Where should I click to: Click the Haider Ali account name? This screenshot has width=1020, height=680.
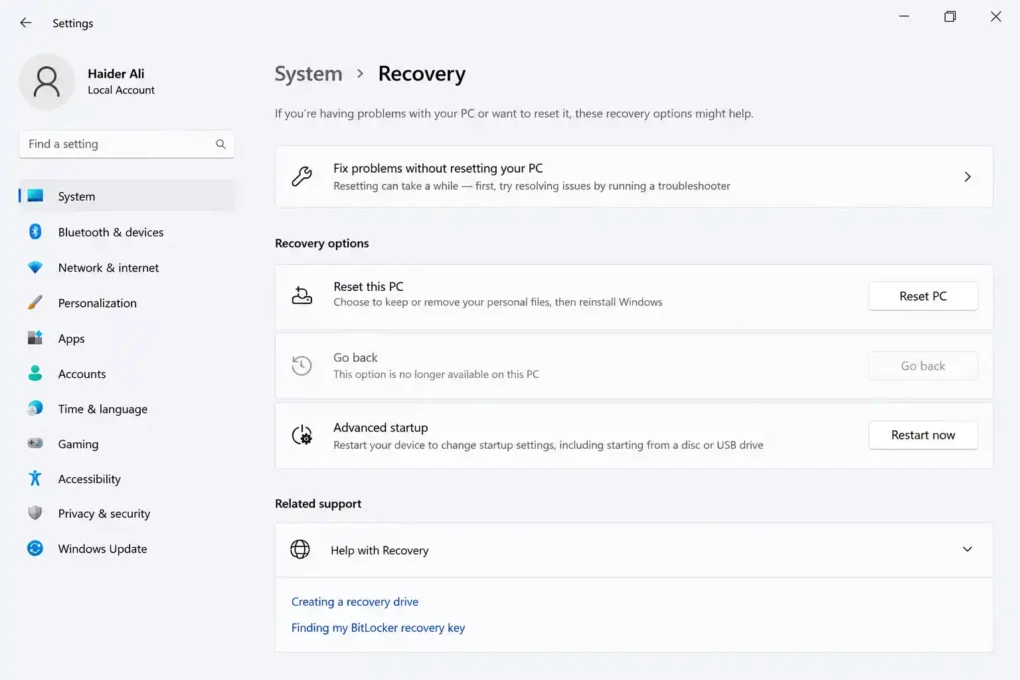[116, 74]
